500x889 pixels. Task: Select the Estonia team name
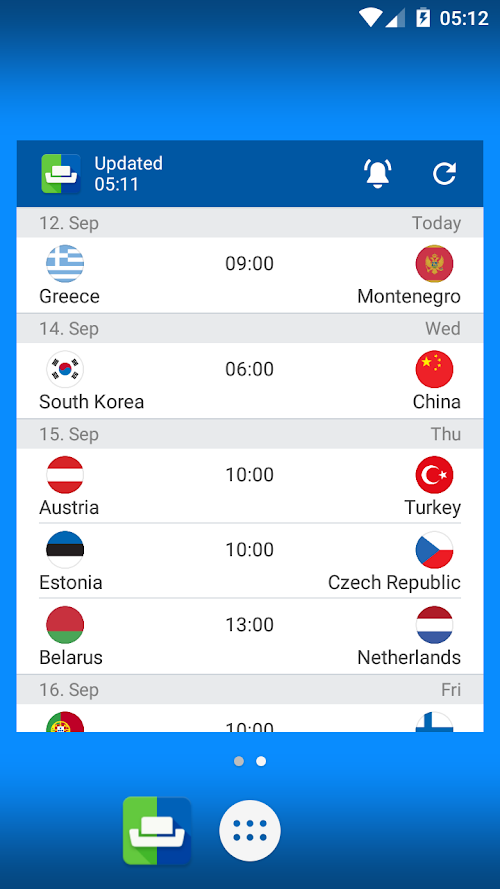coord(71,583)
